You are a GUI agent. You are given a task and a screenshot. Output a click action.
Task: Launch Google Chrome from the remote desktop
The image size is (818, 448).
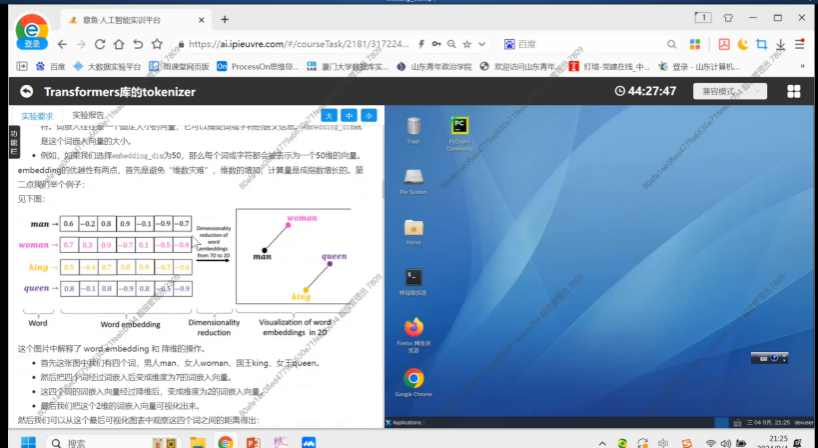pyautogui.click(x=413, y=380)
